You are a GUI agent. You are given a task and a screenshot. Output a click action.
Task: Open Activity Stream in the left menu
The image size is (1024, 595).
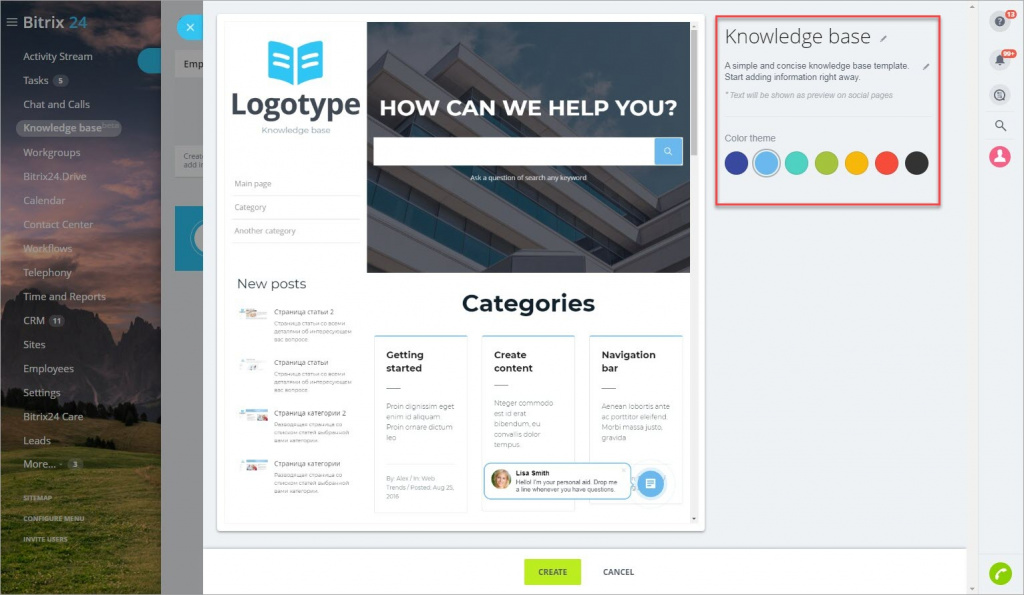pos(57,56)
